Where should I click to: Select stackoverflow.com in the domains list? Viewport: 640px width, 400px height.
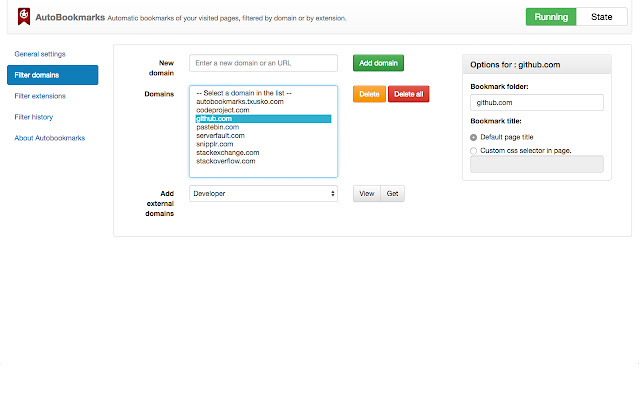pos(226,160)
